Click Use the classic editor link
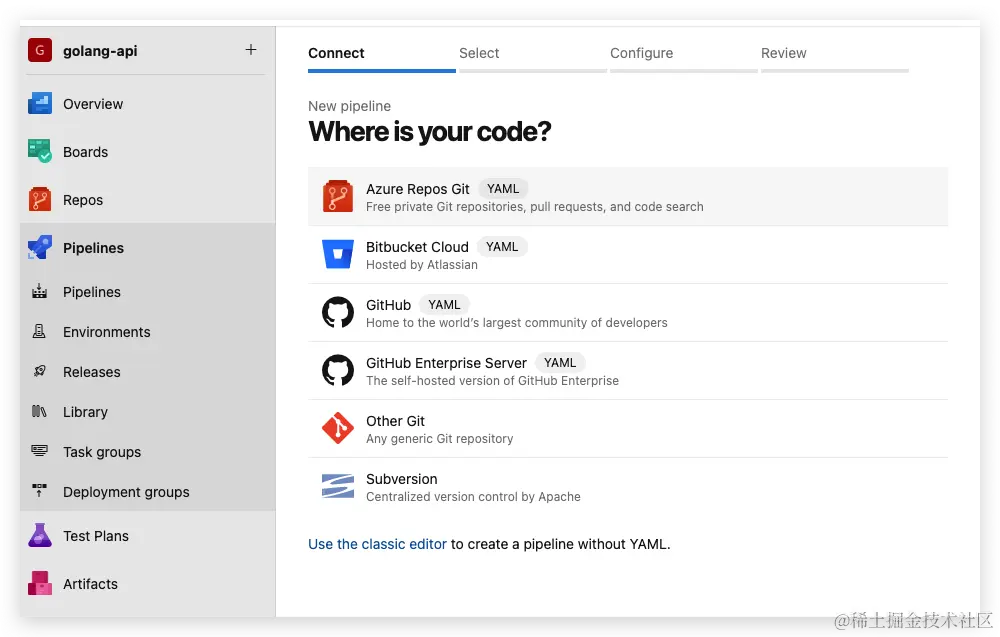Viewport: 1000px width, 637px height. pyautogui.click(x=378, y=544)
